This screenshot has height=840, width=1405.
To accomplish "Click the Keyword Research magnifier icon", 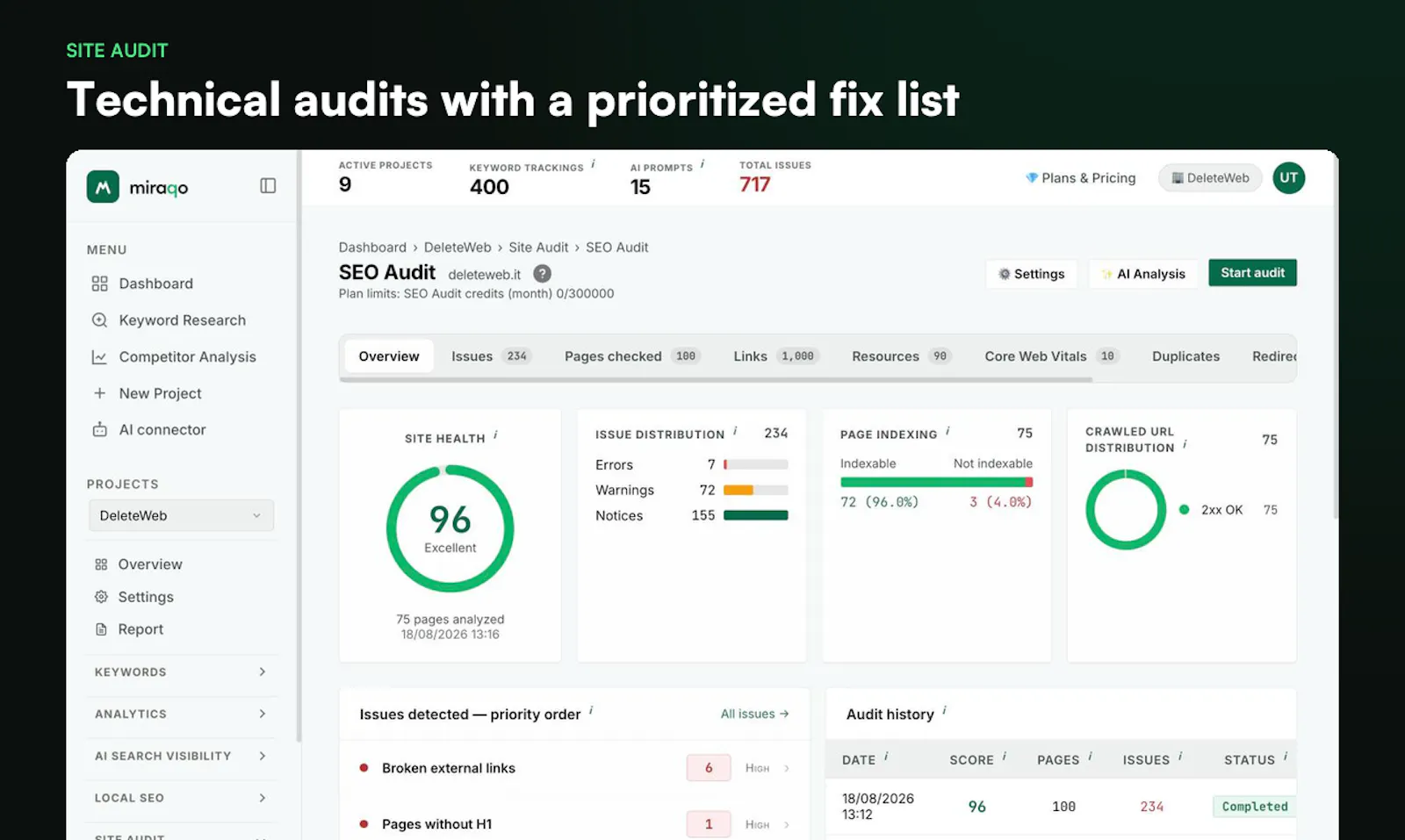I will tap(100, 320).
